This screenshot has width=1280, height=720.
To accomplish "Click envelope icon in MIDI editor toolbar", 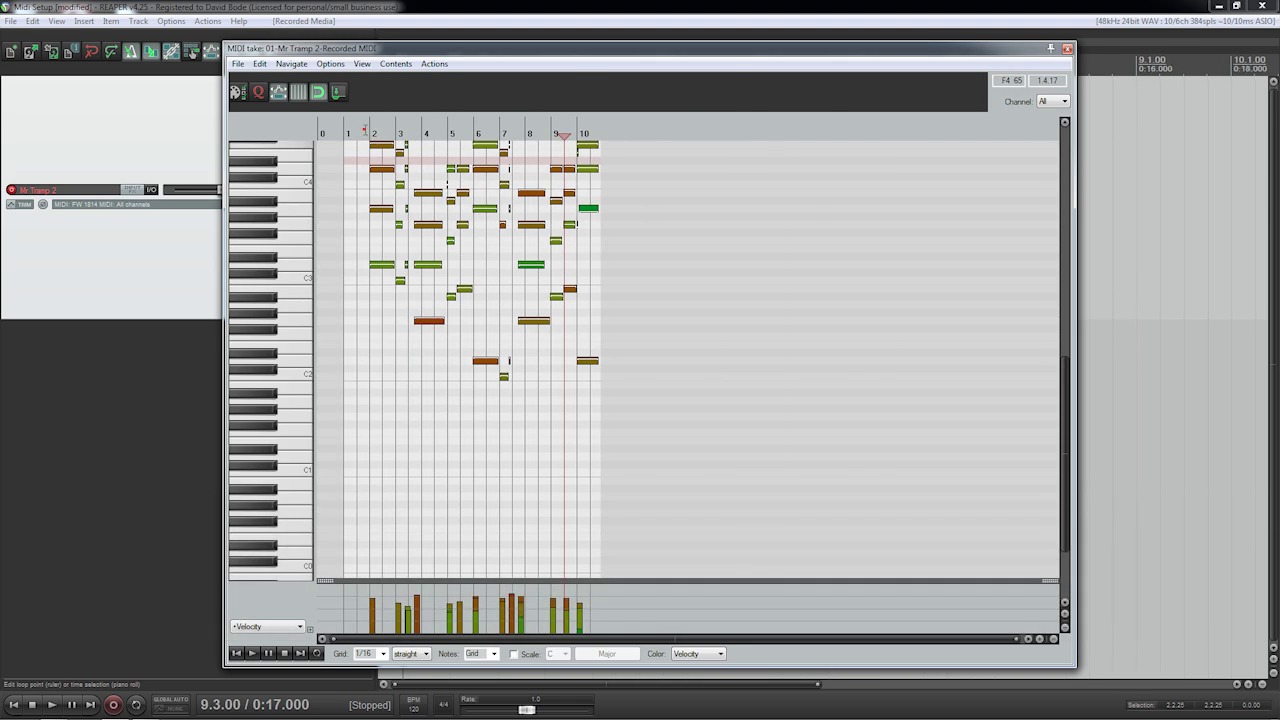I will (x=278, y=92).
